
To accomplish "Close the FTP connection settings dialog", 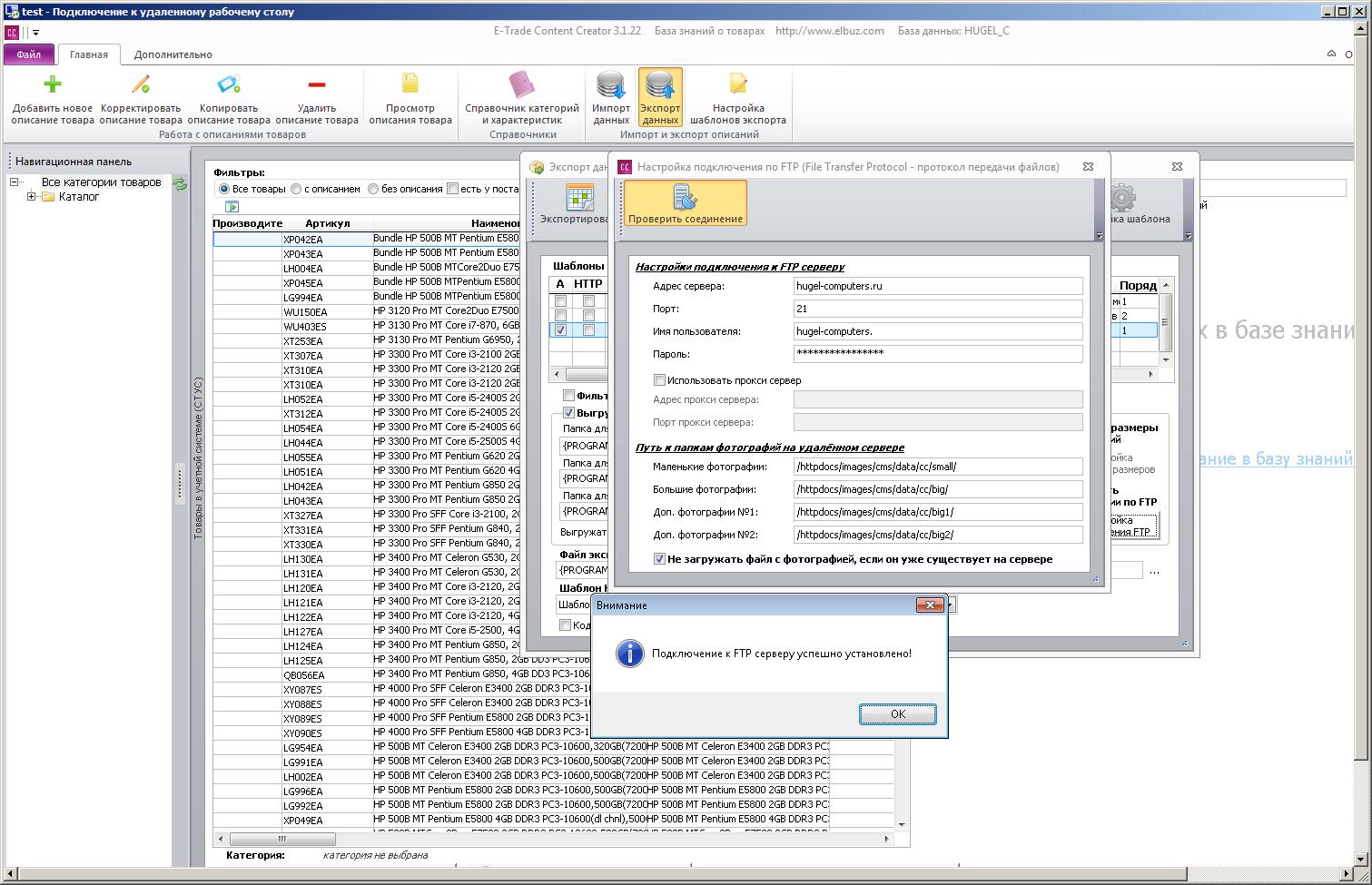I will coord(1090,166).
